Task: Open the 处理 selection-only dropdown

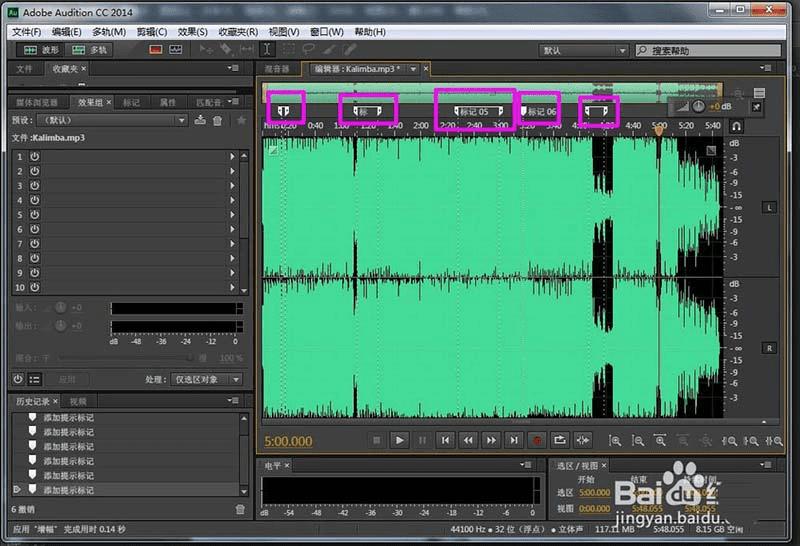Action: [207, 380]
